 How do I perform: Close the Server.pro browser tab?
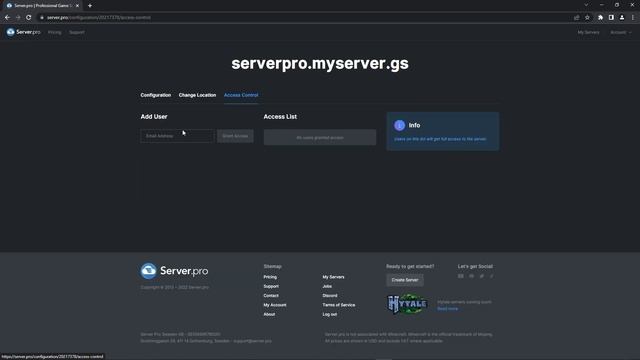tap(77, 6)
